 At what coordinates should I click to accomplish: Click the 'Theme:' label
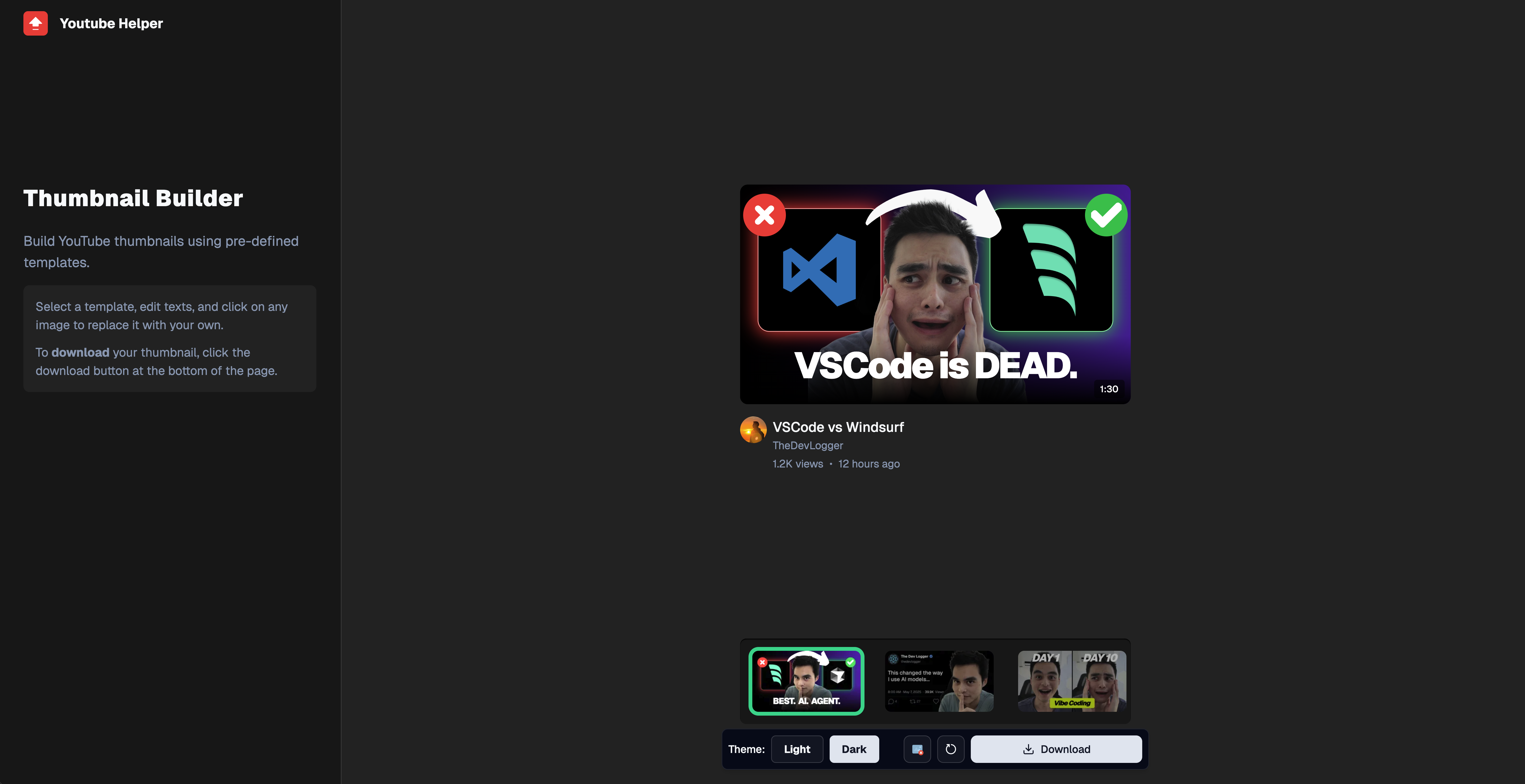746,749
